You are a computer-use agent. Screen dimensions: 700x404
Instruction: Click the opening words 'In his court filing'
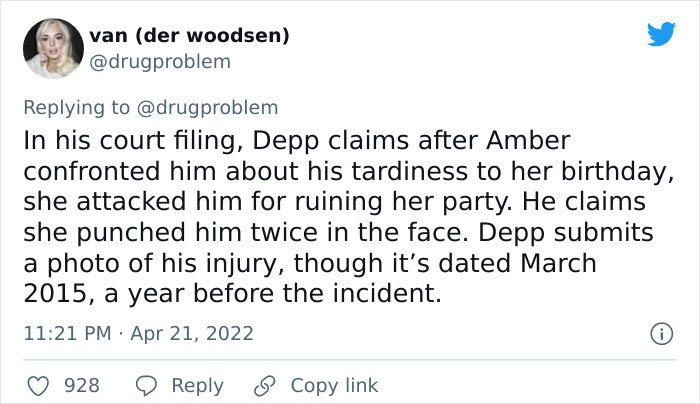(129, 141)
